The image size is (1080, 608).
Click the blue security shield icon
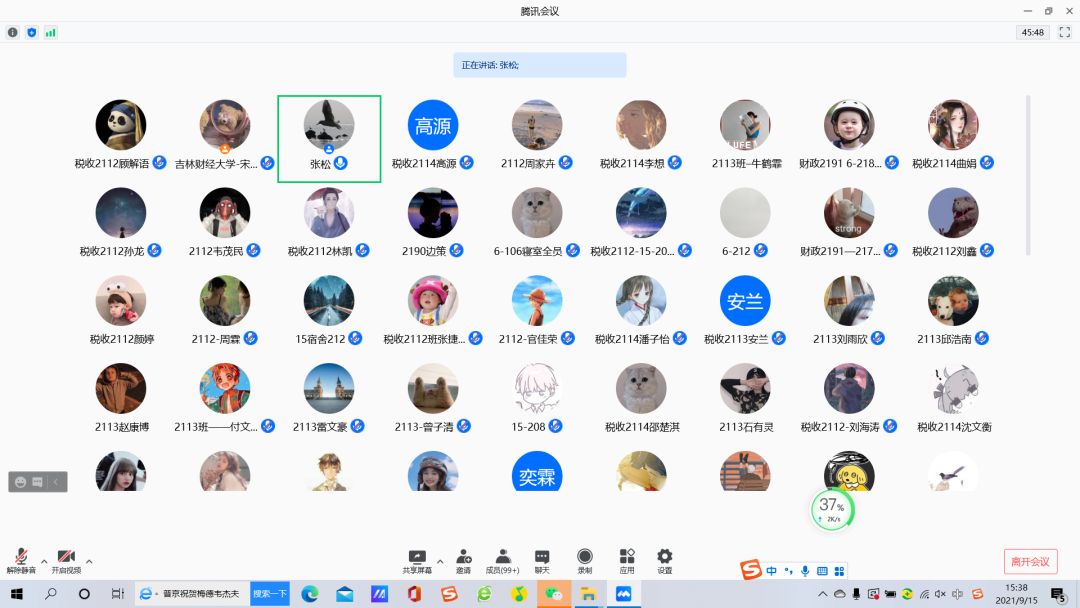31,32
